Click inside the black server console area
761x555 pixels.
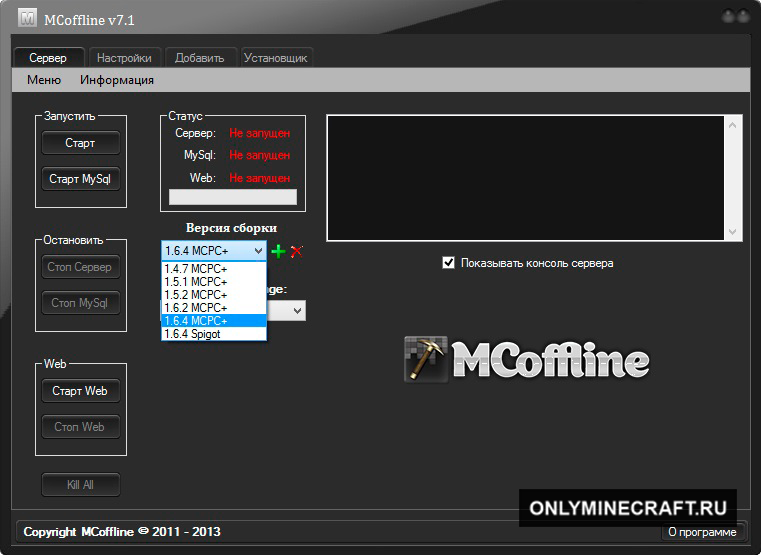tap(526, 178)
